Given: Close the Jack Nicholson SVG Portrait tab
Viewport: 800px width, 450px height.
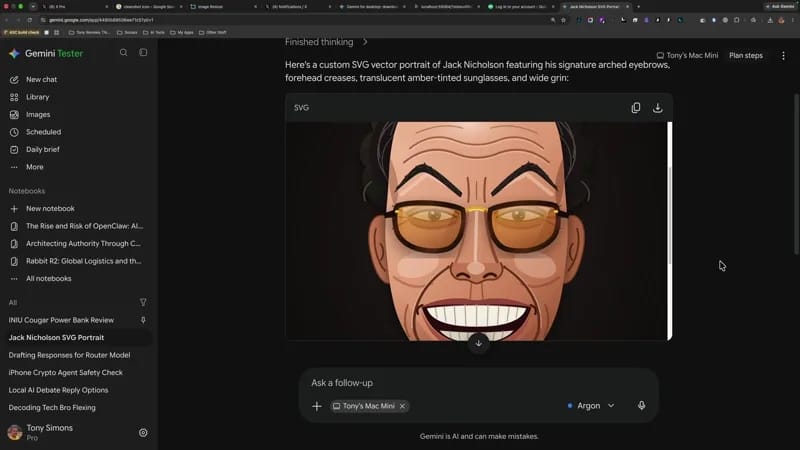Looking at the screenshot, I should tap(628, 7).
